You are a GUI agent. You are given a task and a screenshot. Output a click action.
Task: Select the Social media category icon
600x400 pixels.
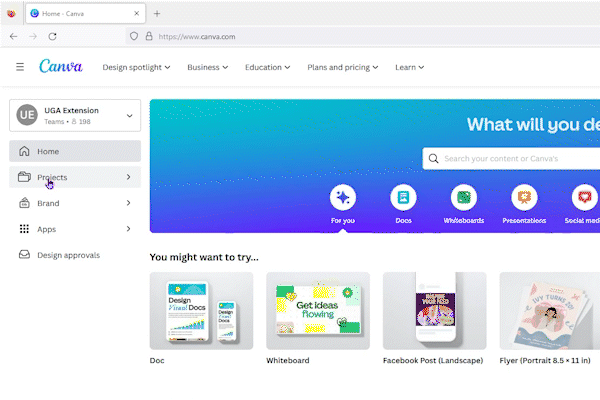coord(585,198)
